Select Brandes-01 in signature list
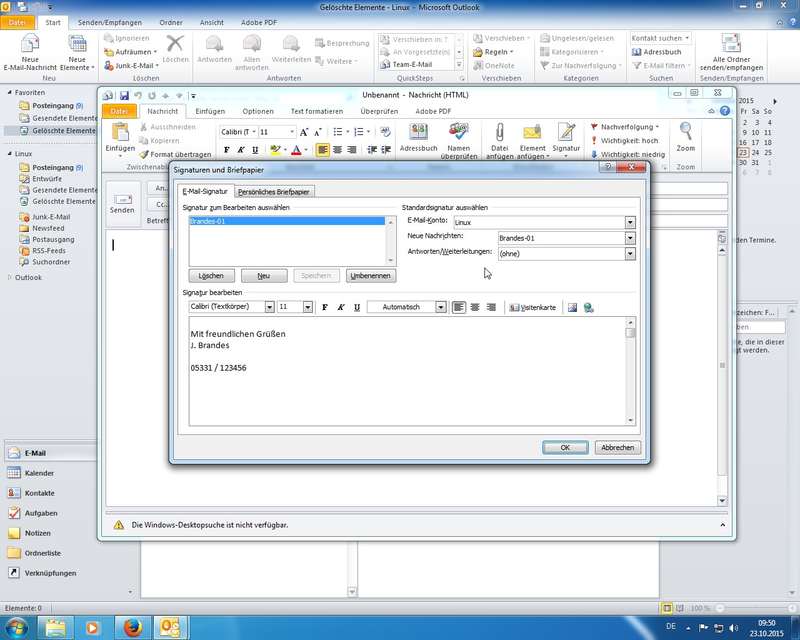 click(287, 221)
